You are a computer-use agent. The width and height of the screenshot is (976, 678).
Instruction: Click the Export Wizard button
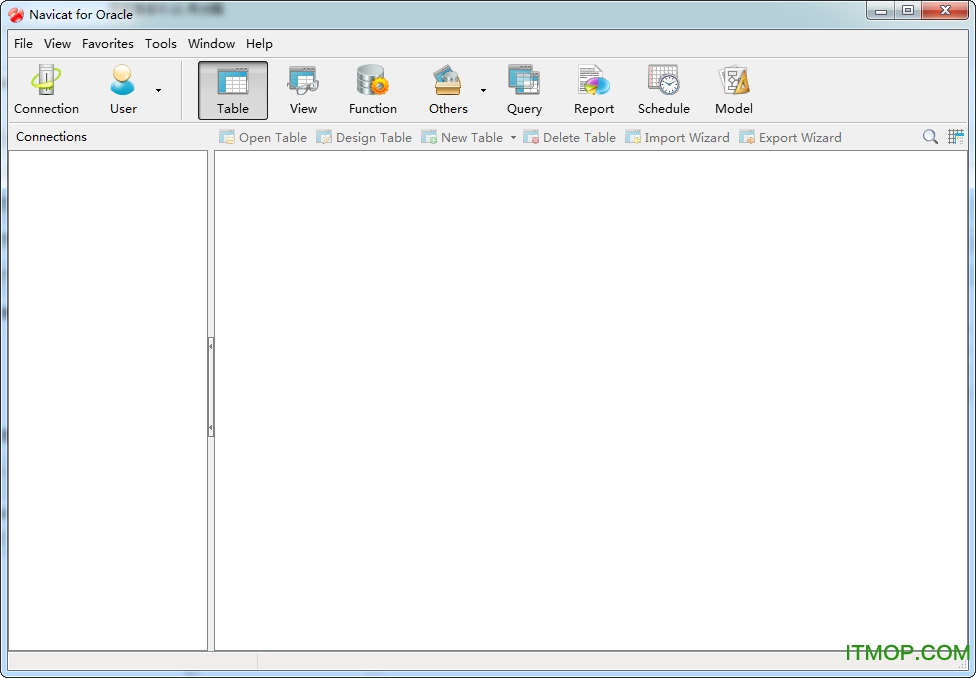pos(790,138)
